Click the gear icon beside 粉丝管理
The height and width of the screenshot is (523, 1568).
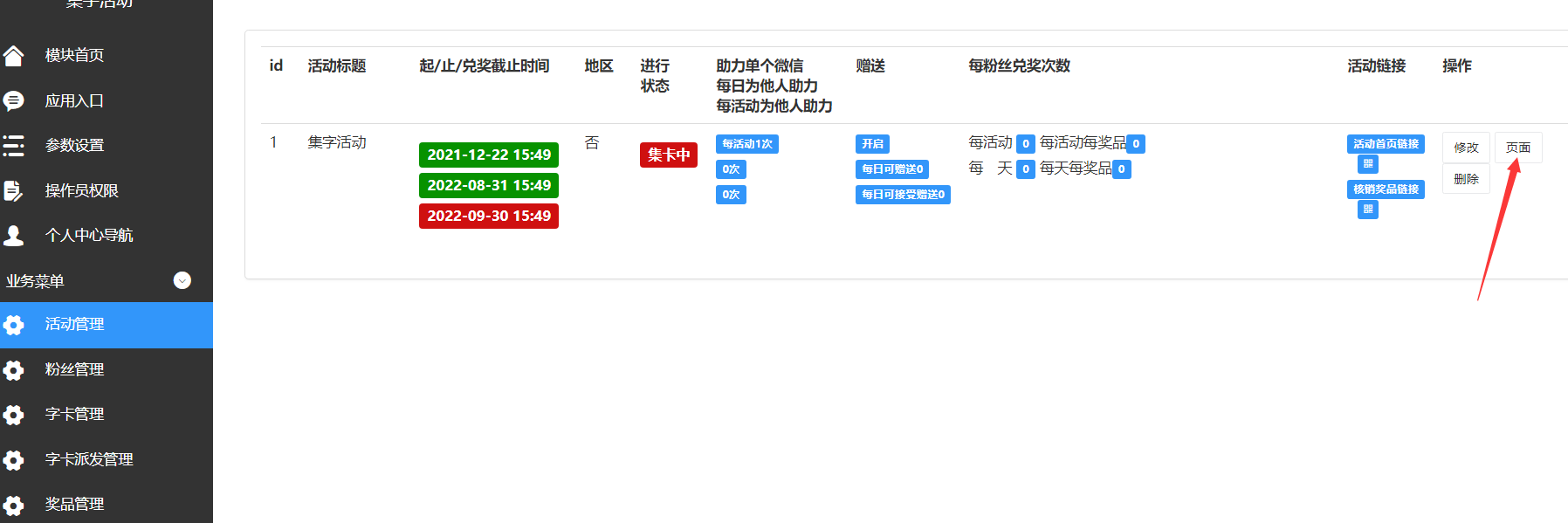tap(14, 370)
